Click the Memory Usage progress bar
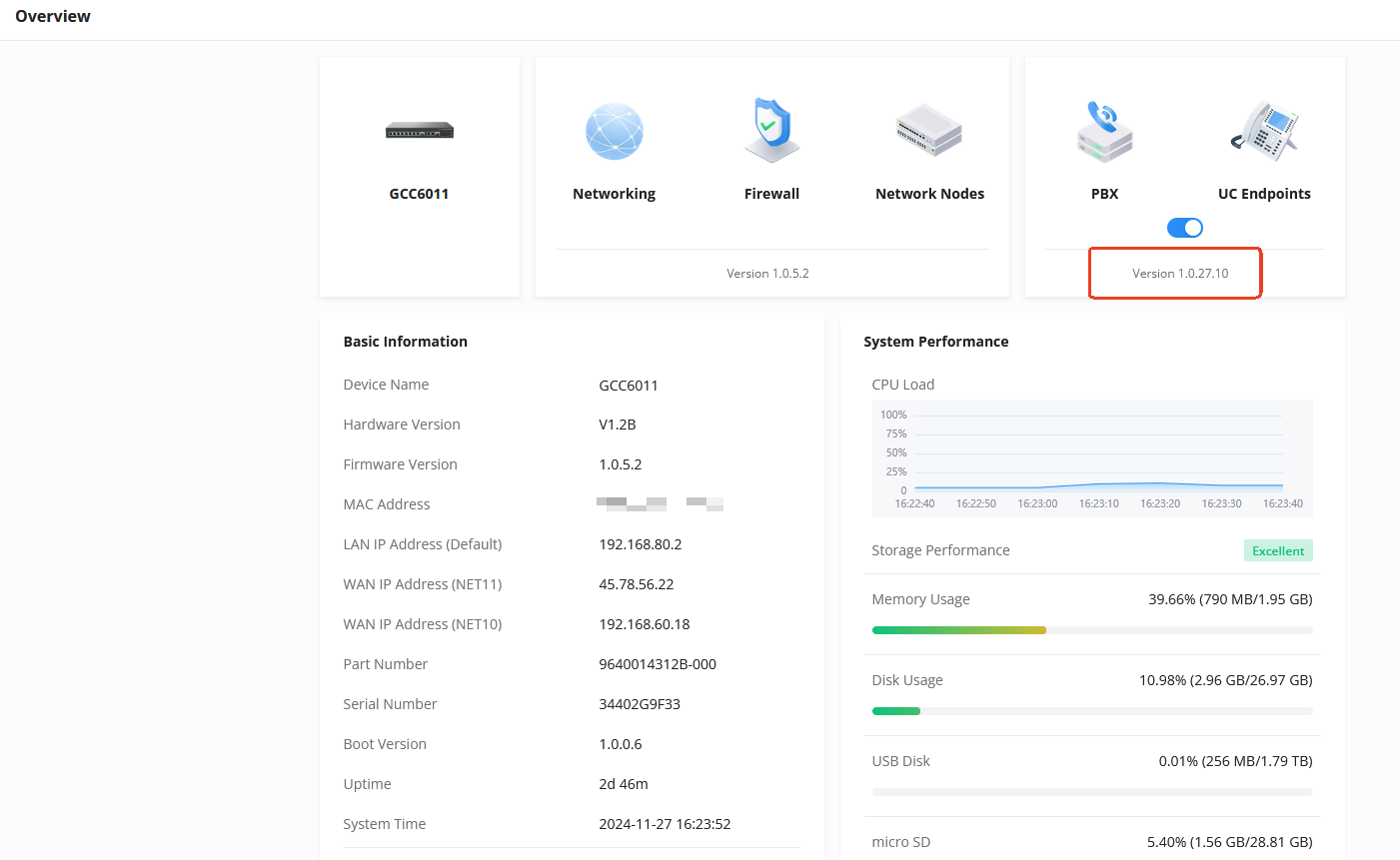 click(1092, 630)
